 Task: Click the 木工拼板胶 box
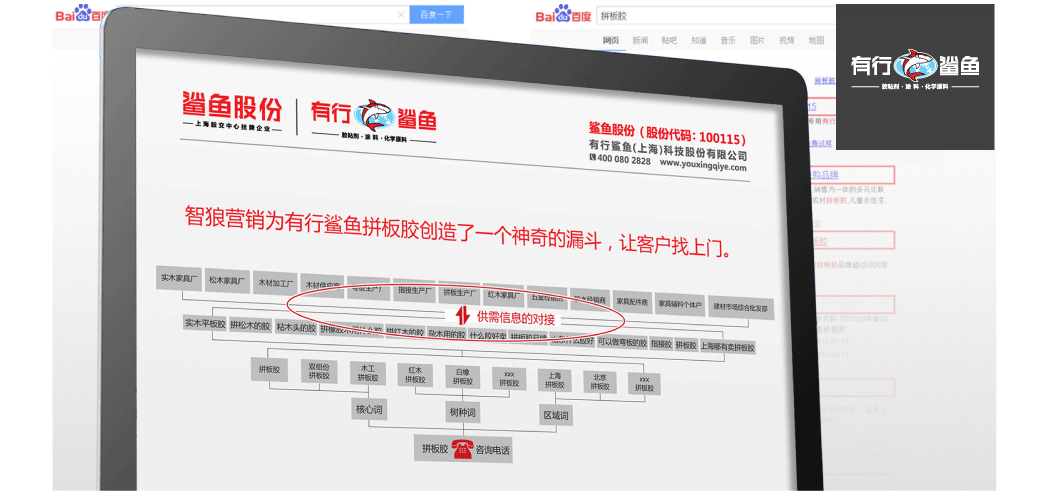(368, 373)
